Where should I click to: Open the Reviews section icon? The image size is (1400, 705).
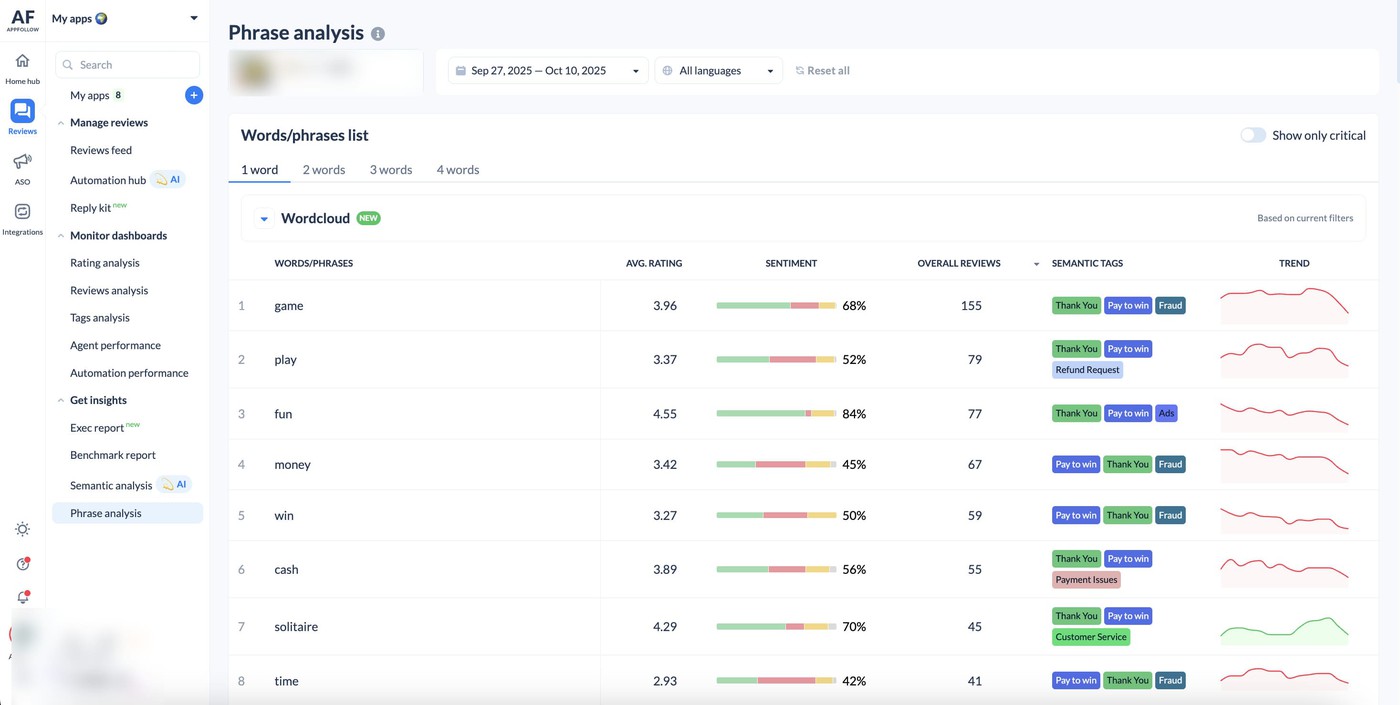(22, 111)
